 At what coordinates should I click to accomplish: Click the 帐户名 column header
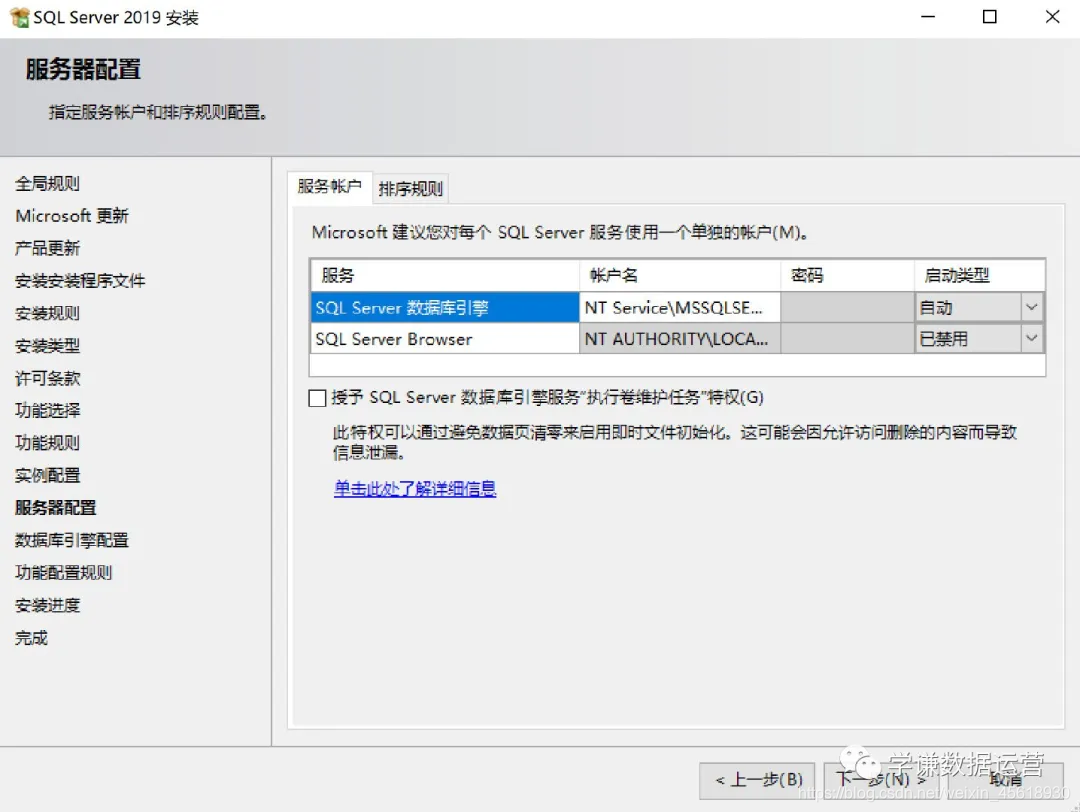680,275
